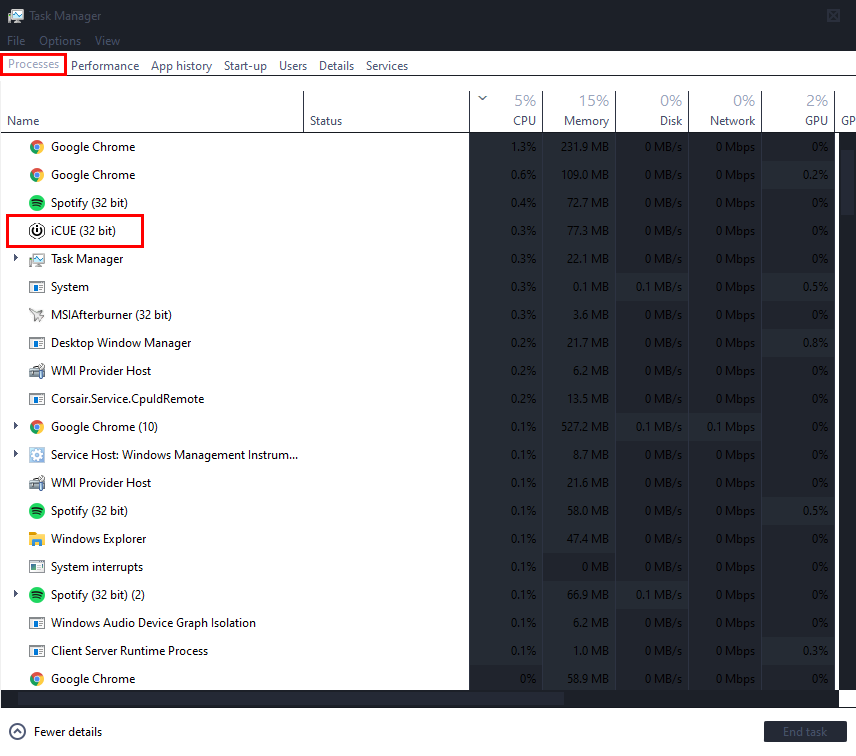The image size is (856, 756).
Task: Click the Spotify icon using 72.7 MB
Action: coord(37,203)
